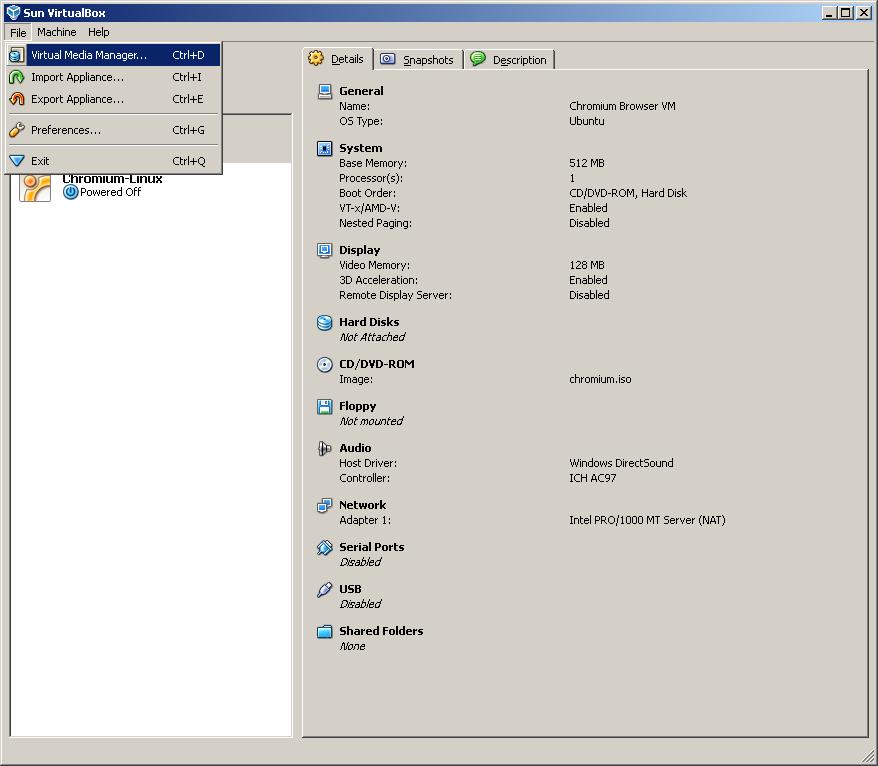The image size is (878, 766).
Task: Click the Shared Folders folder icon
Action: tap(324, 631)
